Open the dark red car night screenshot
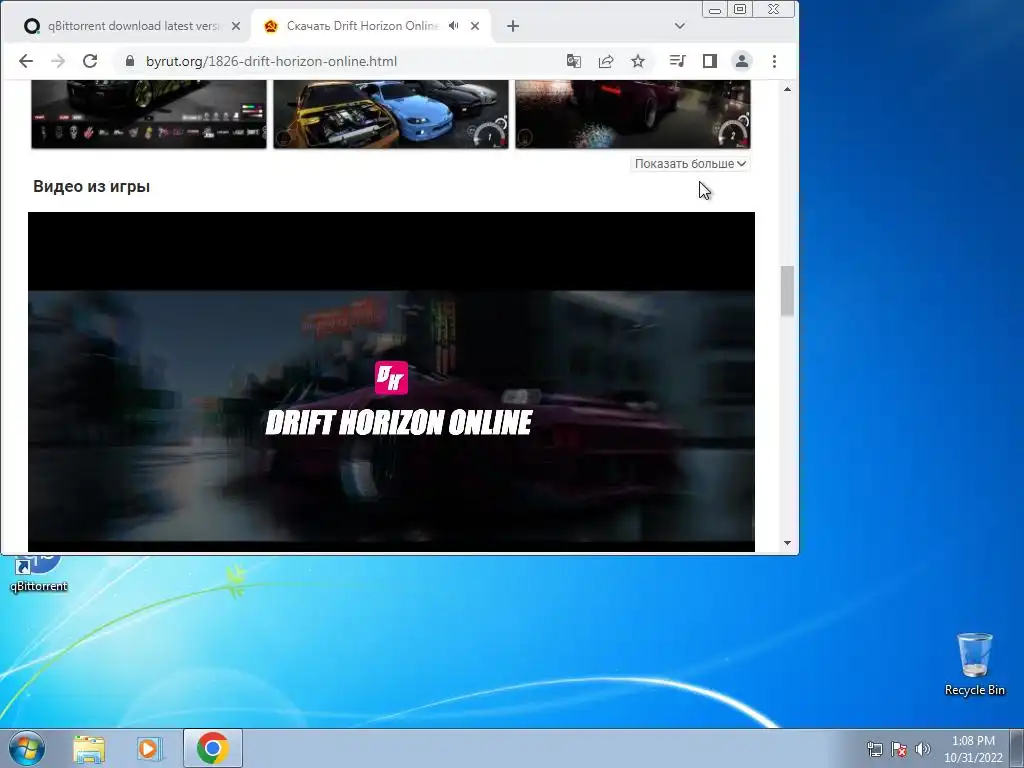The width and height of the screenshot is (1024, 768). (x=633, y=114)
